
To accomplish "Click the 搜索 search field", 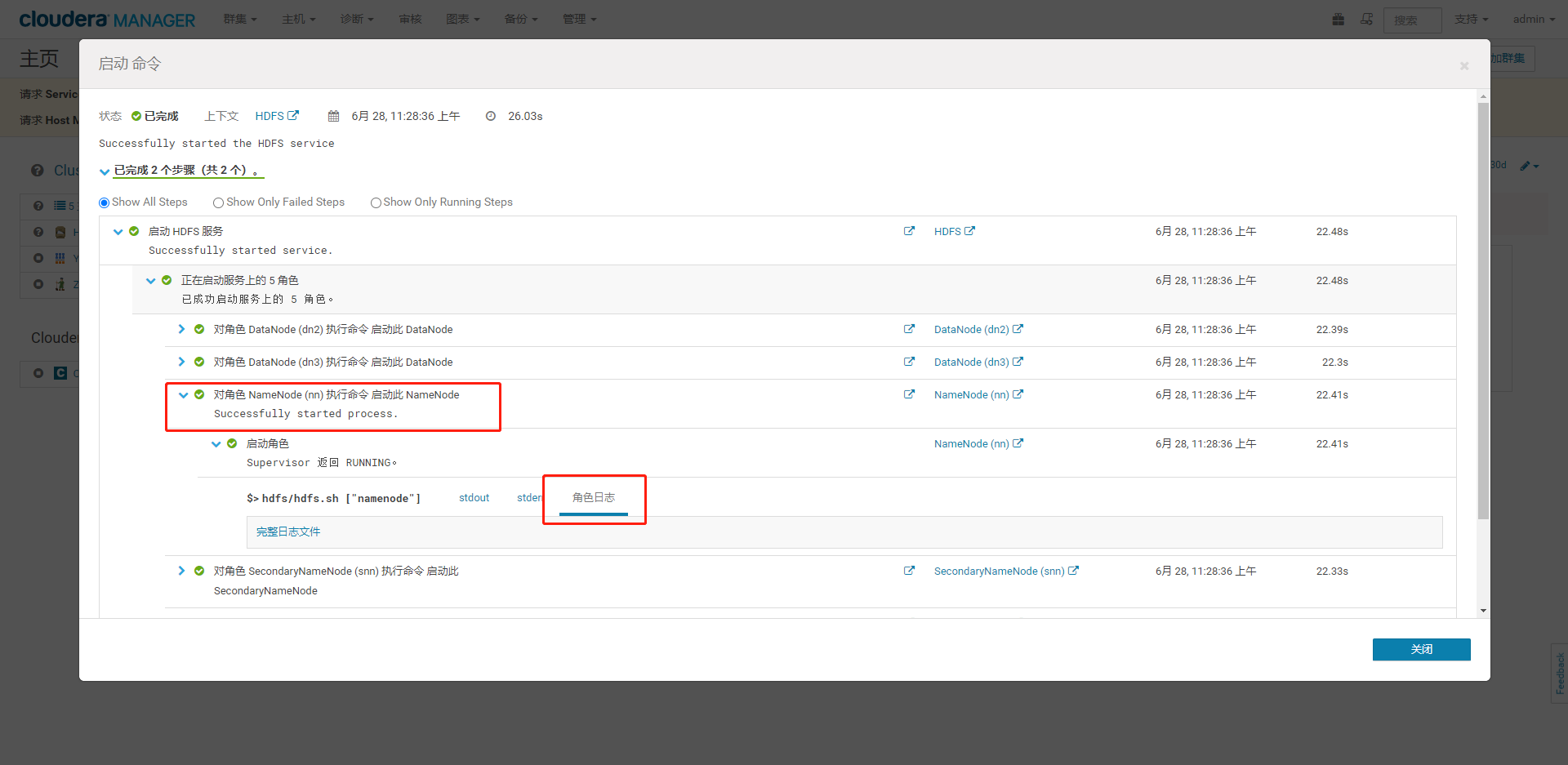I will pyautogui.click(x=1412, y=20).
